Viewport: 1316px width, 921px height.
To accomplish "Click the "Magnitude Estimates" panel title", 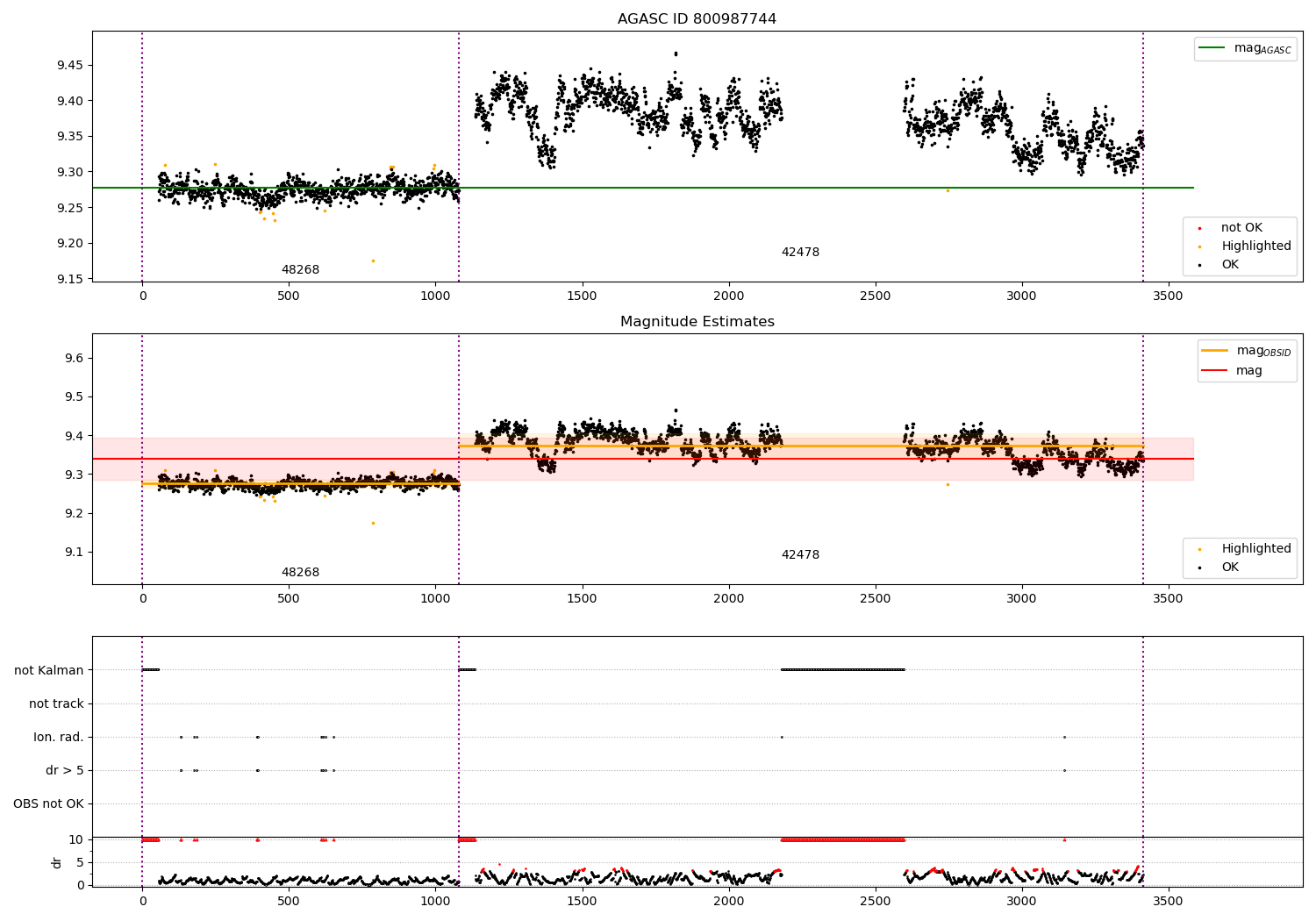I will click(697, 322).
